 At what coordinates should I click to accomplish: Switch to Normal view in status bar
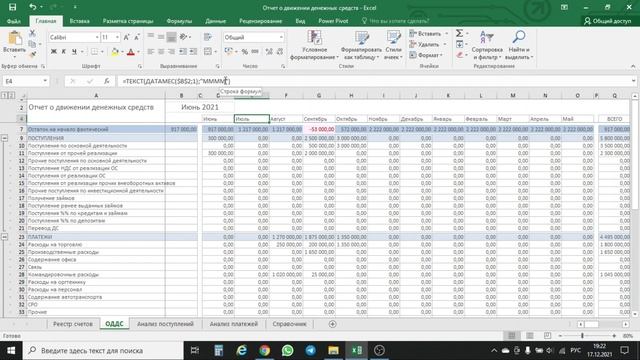click(x=511, y=336)
